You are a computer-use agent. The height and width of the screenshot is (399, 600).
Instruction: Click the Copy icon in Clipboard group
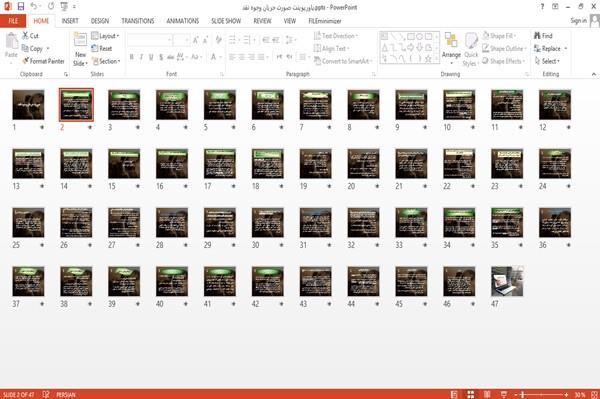click(25, 48)
